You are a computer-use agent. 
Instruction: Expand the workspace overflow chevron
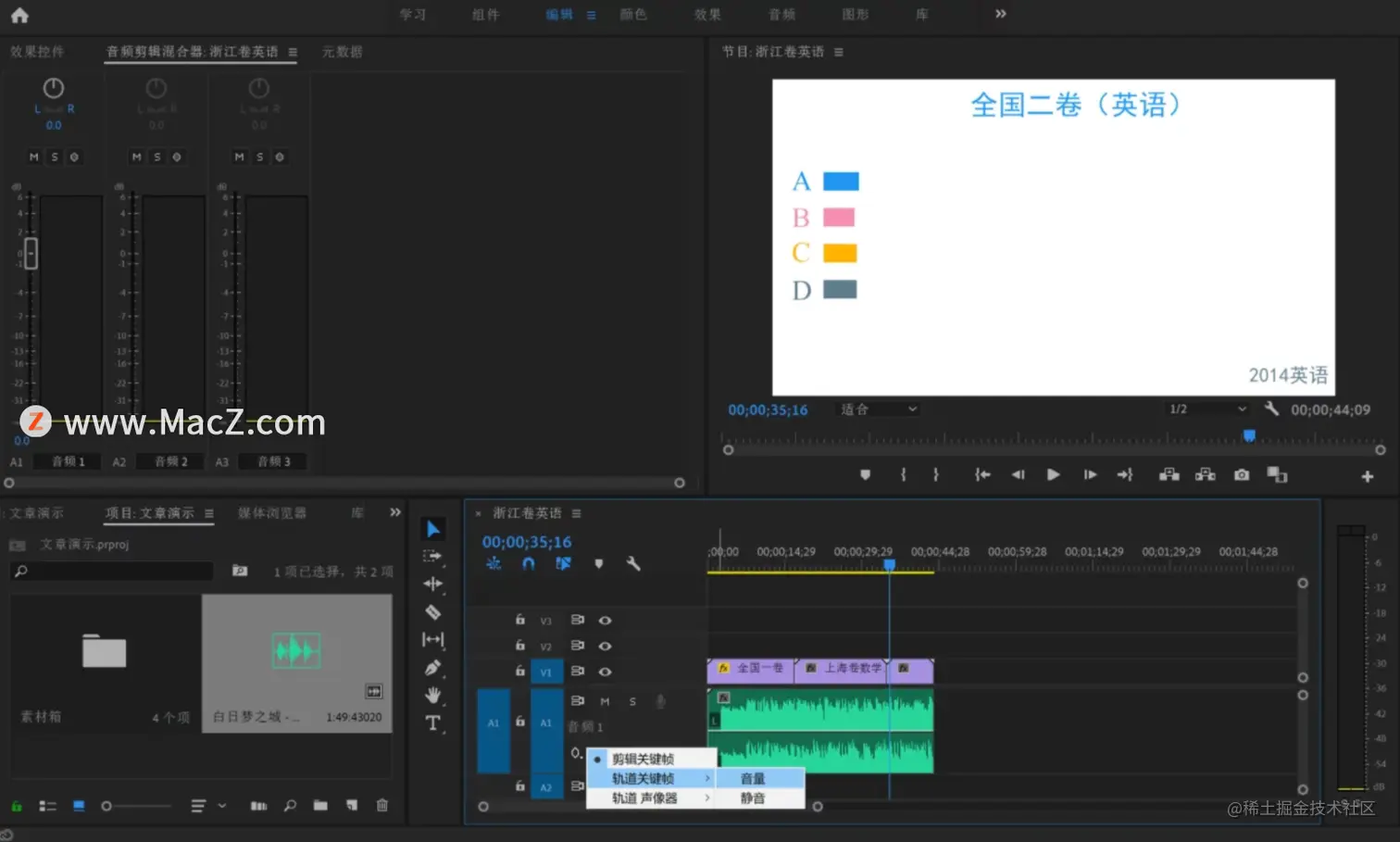tap(1001, 14)
